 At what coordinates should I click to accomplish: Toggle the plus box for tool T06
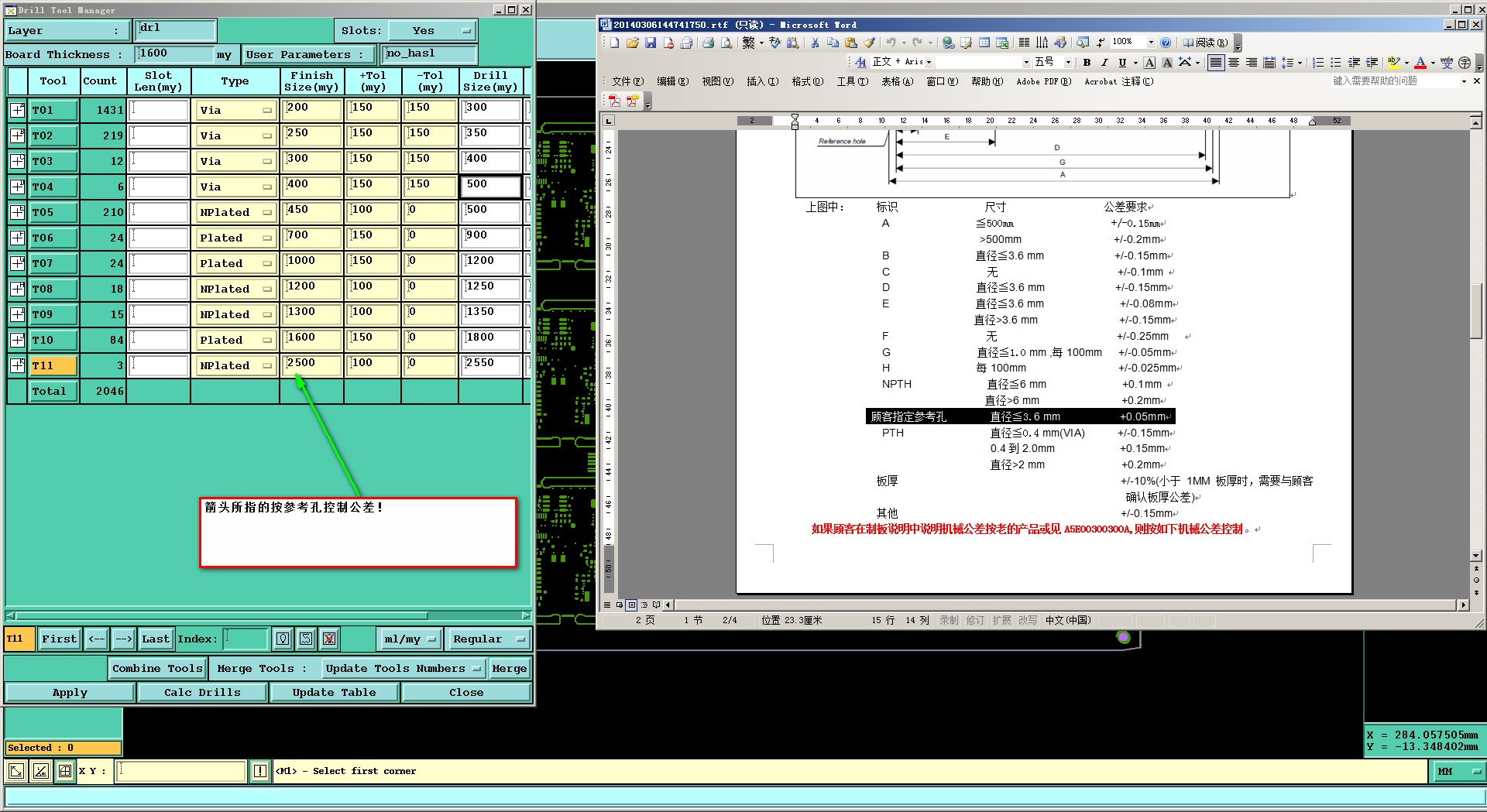(x=17, y=238)
